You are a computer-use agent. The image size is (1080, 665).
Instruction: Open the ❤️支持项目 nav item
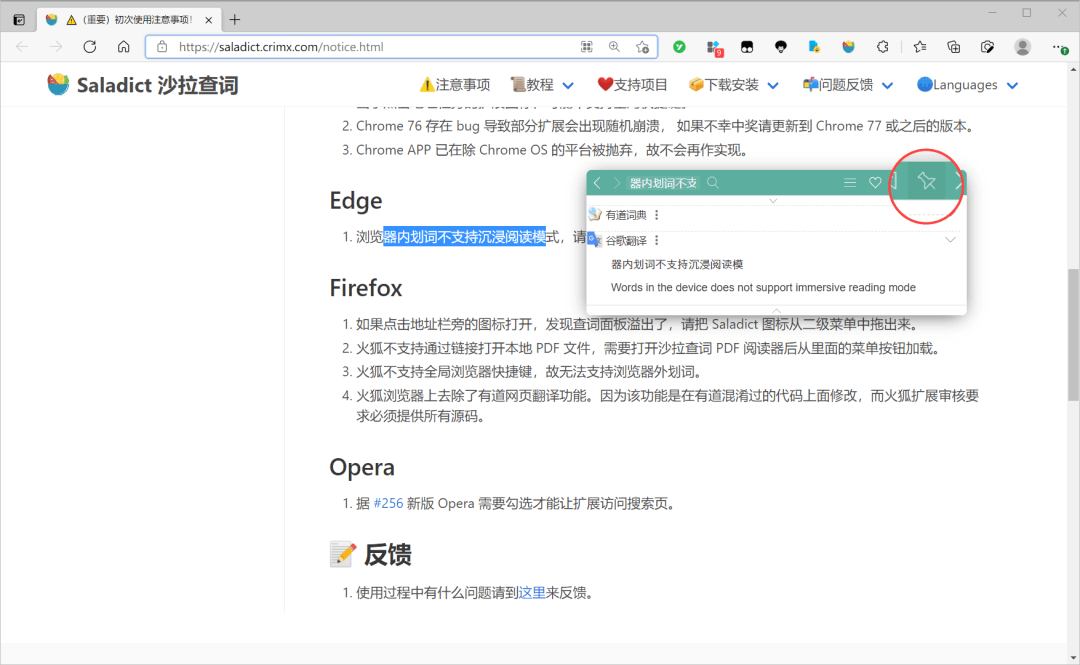pos(632,85)
